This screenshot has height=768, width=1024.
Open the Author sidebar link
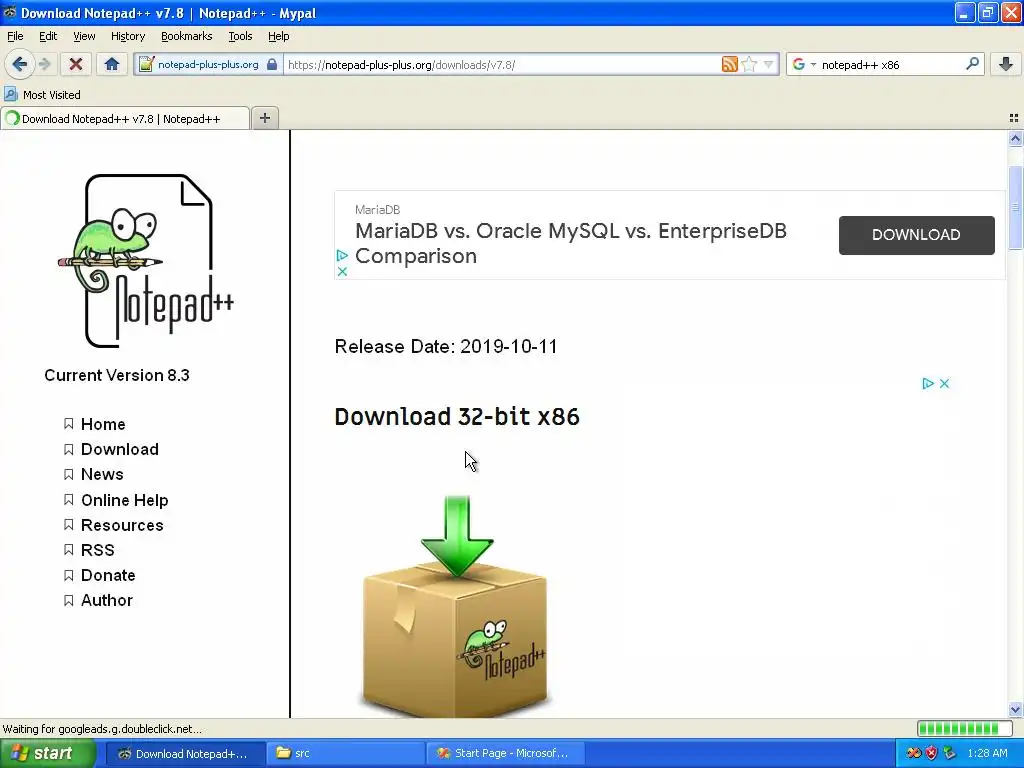click(106, 600)
